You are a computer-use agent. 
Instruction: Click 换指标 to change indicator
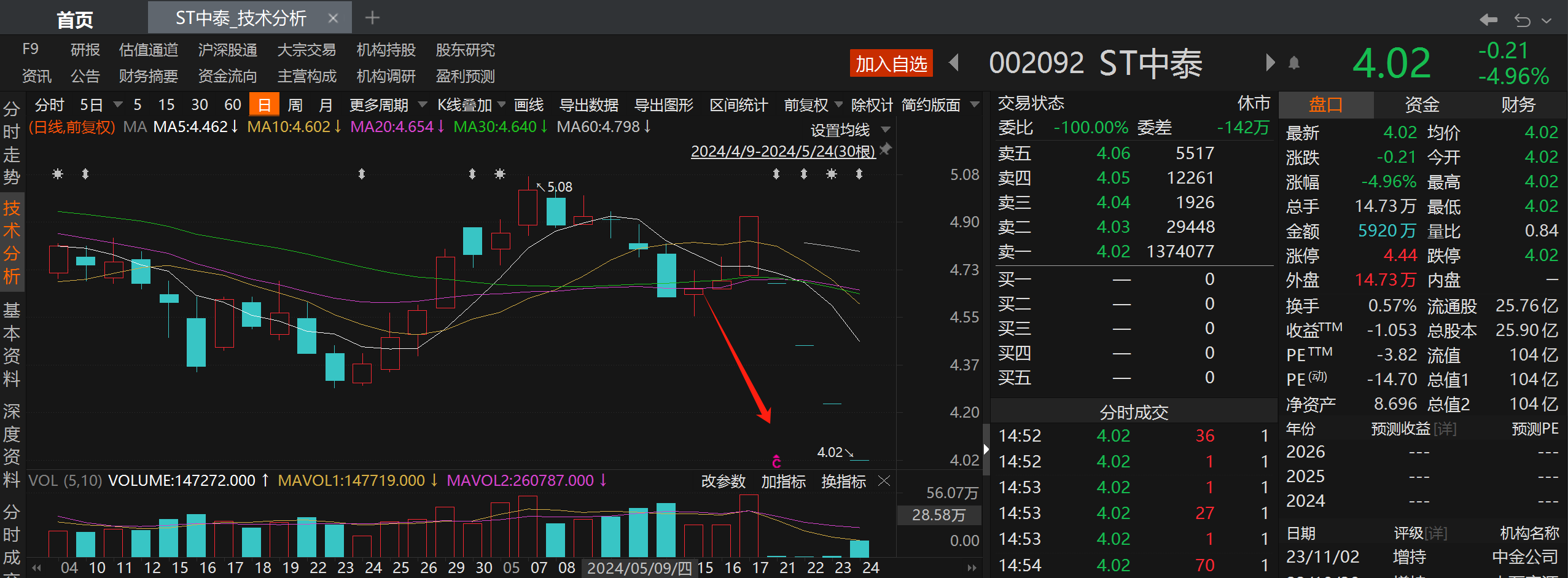coord(844,482)
